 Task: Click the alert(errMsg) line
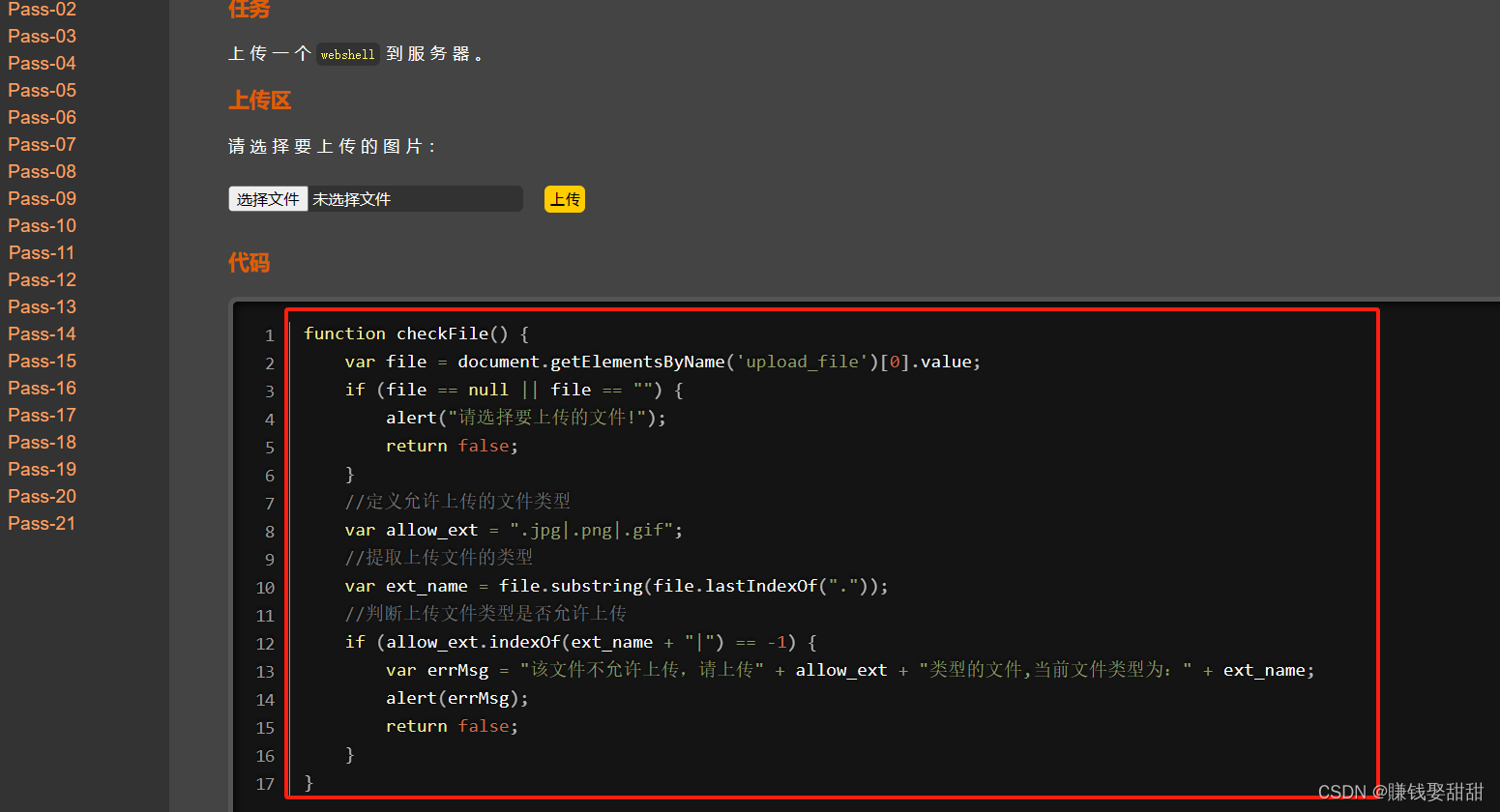point(457,698)
